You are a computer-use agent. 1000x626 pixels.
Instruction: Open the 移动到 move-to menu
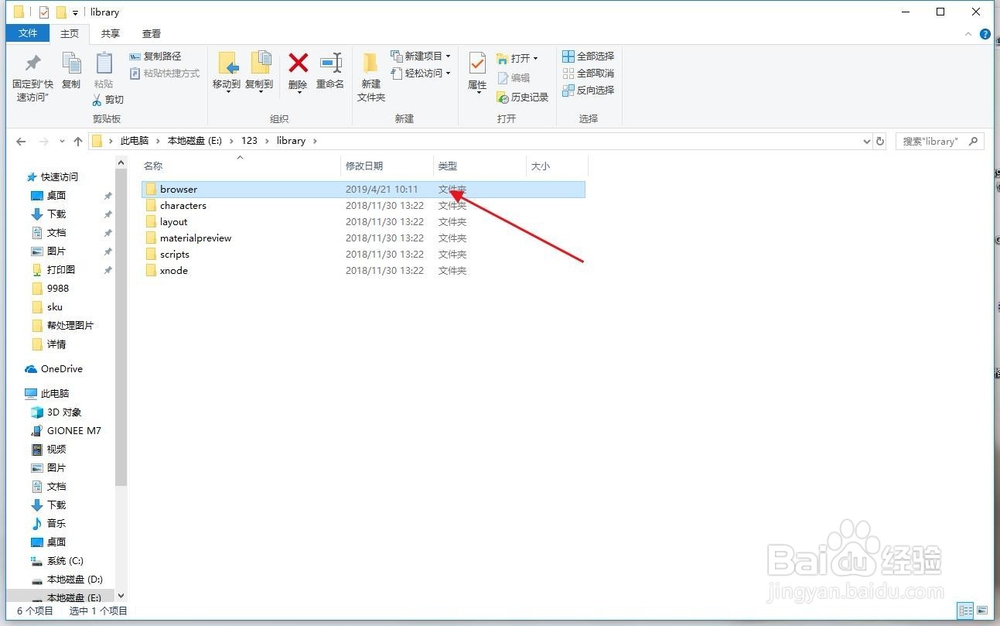pos(226,71)
